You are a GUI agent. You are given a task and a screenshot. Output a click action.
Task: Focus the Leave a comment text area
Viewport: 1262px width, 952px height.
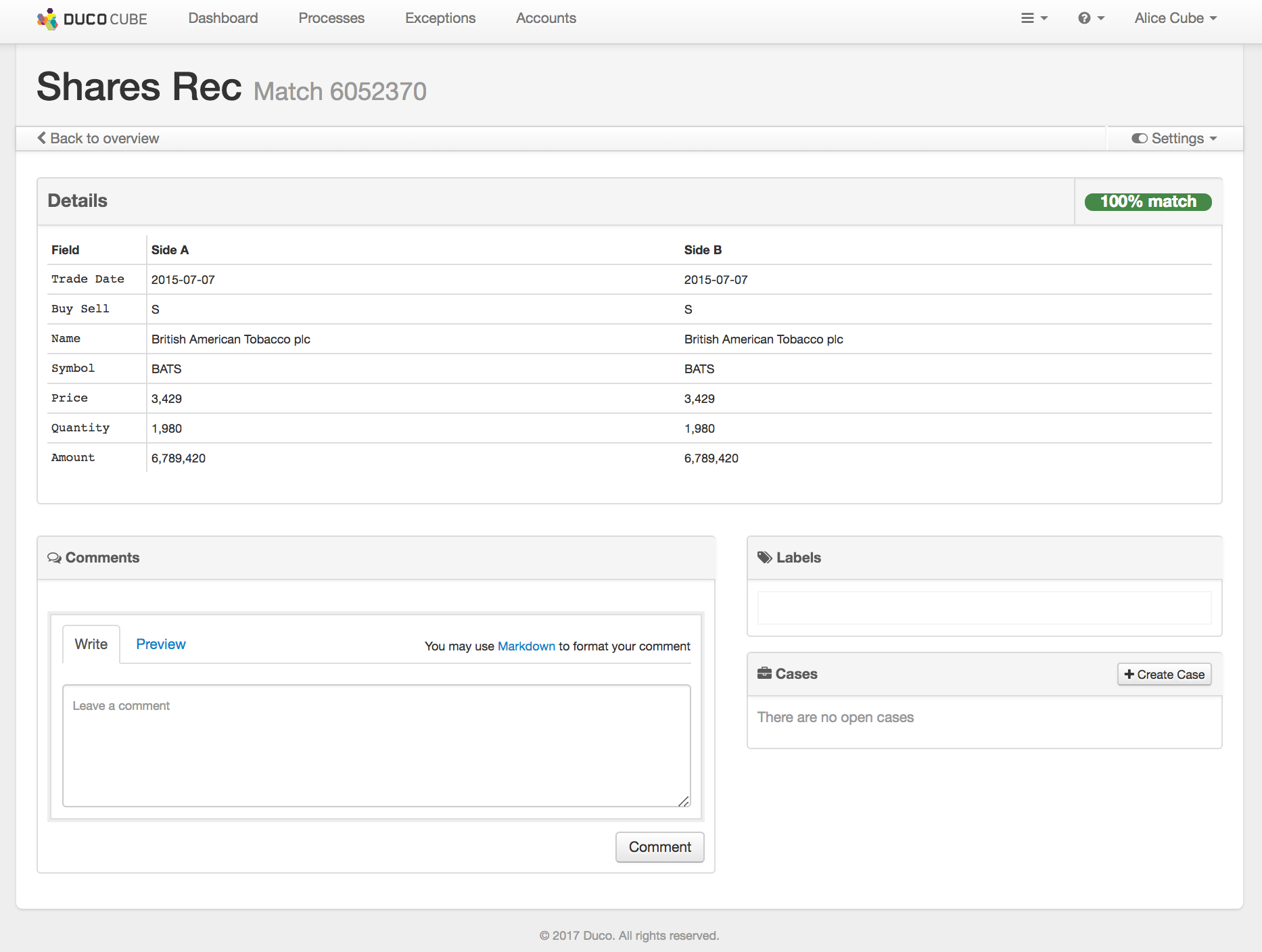377,746
